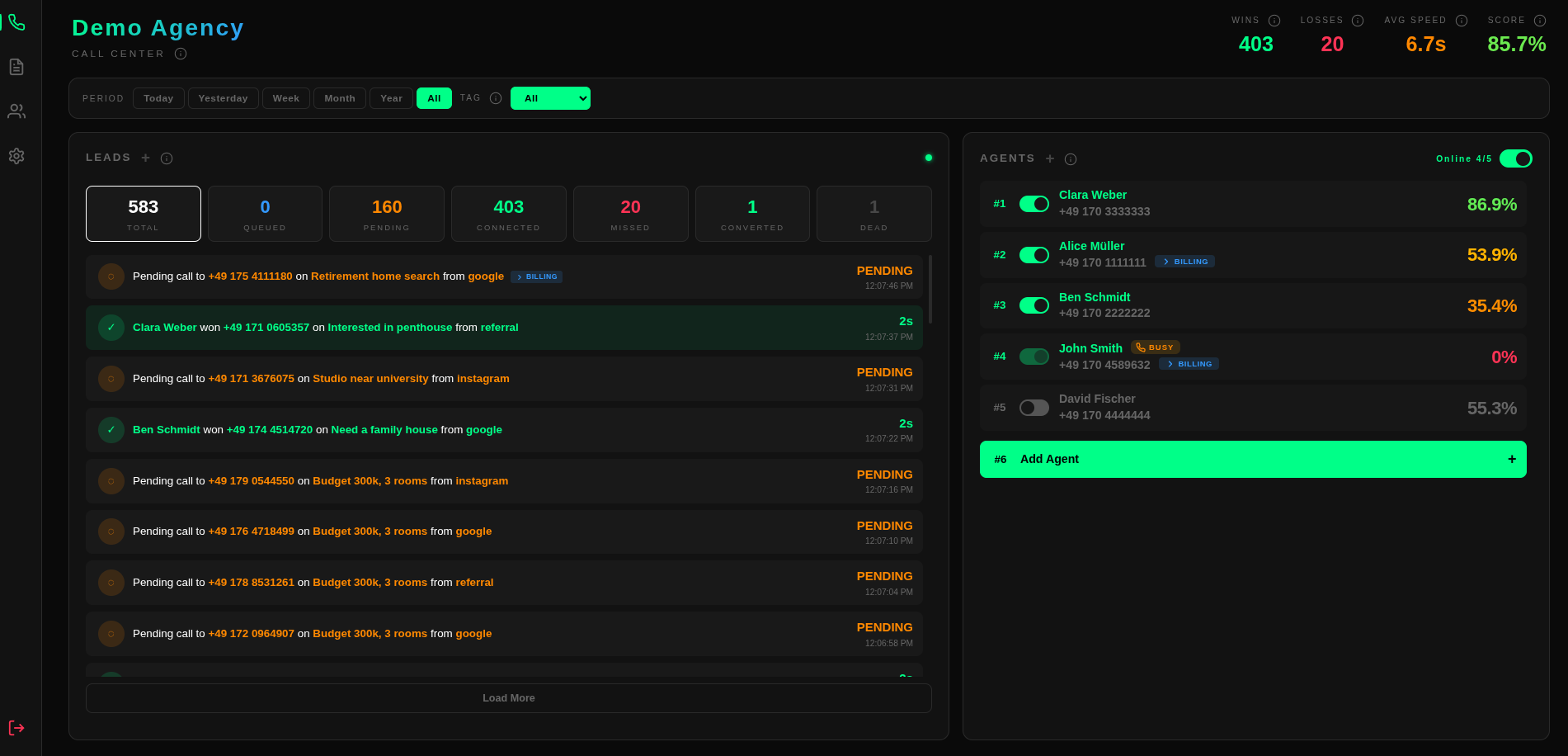Select Week period filter
The width and height of the screenshot is (1568, 756).
pos(286,98)
